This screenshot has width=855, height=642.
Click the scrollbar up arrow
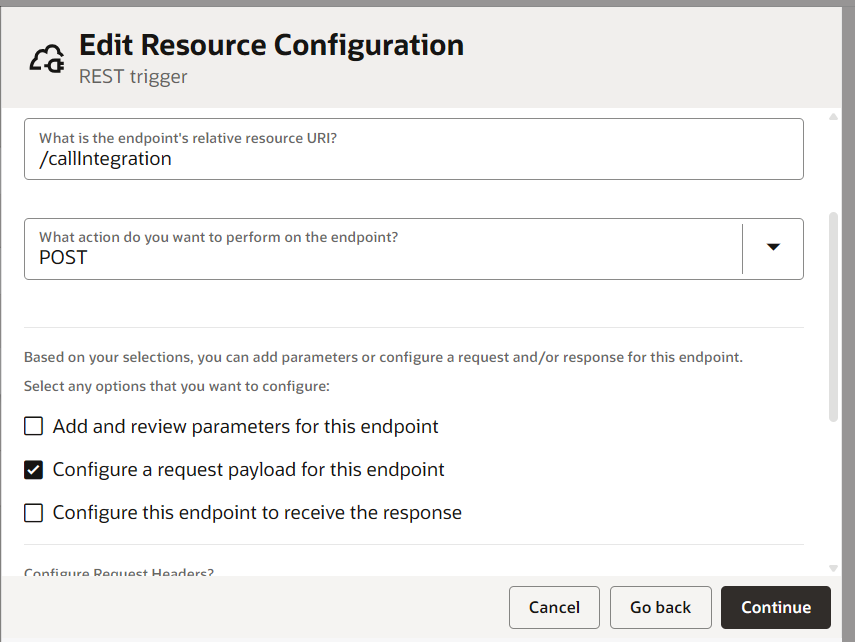pos(833,117)
